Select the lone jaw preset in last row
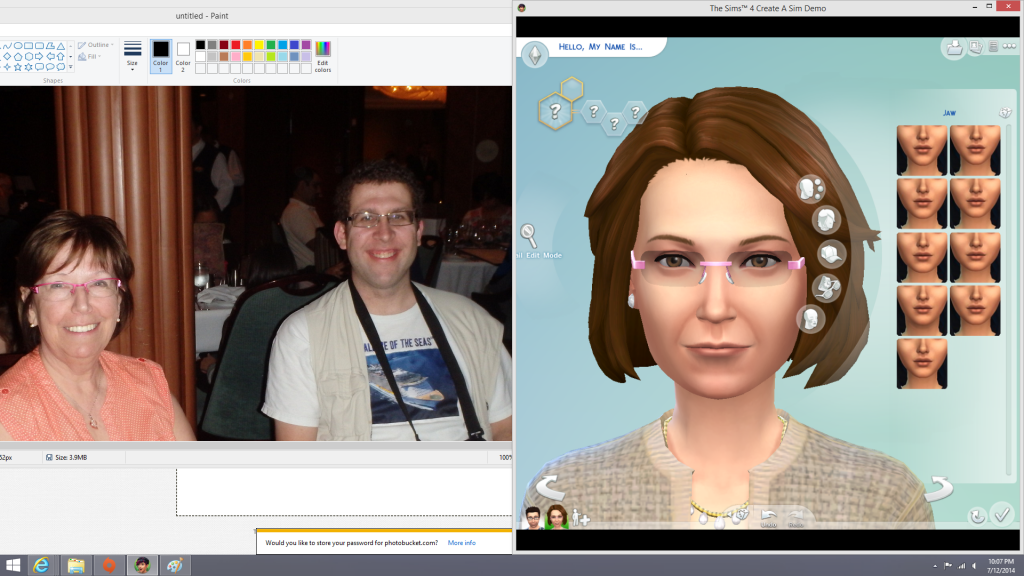 pos(921,363)
